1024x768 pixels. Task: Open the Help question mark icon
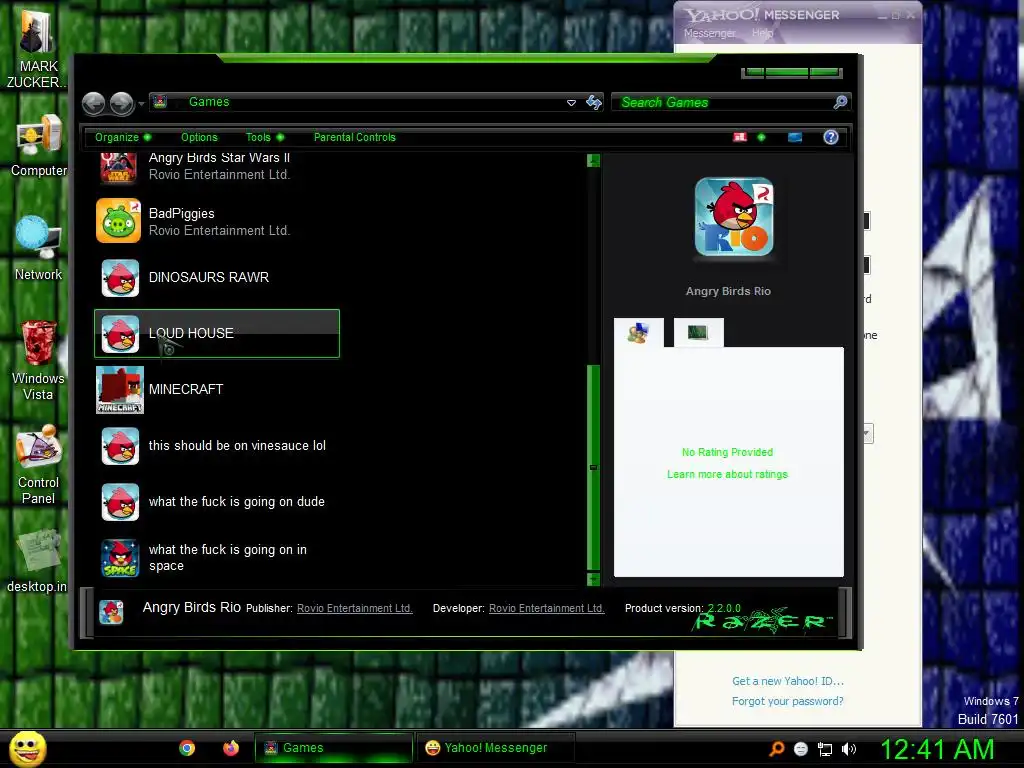(x=831, y=137)
